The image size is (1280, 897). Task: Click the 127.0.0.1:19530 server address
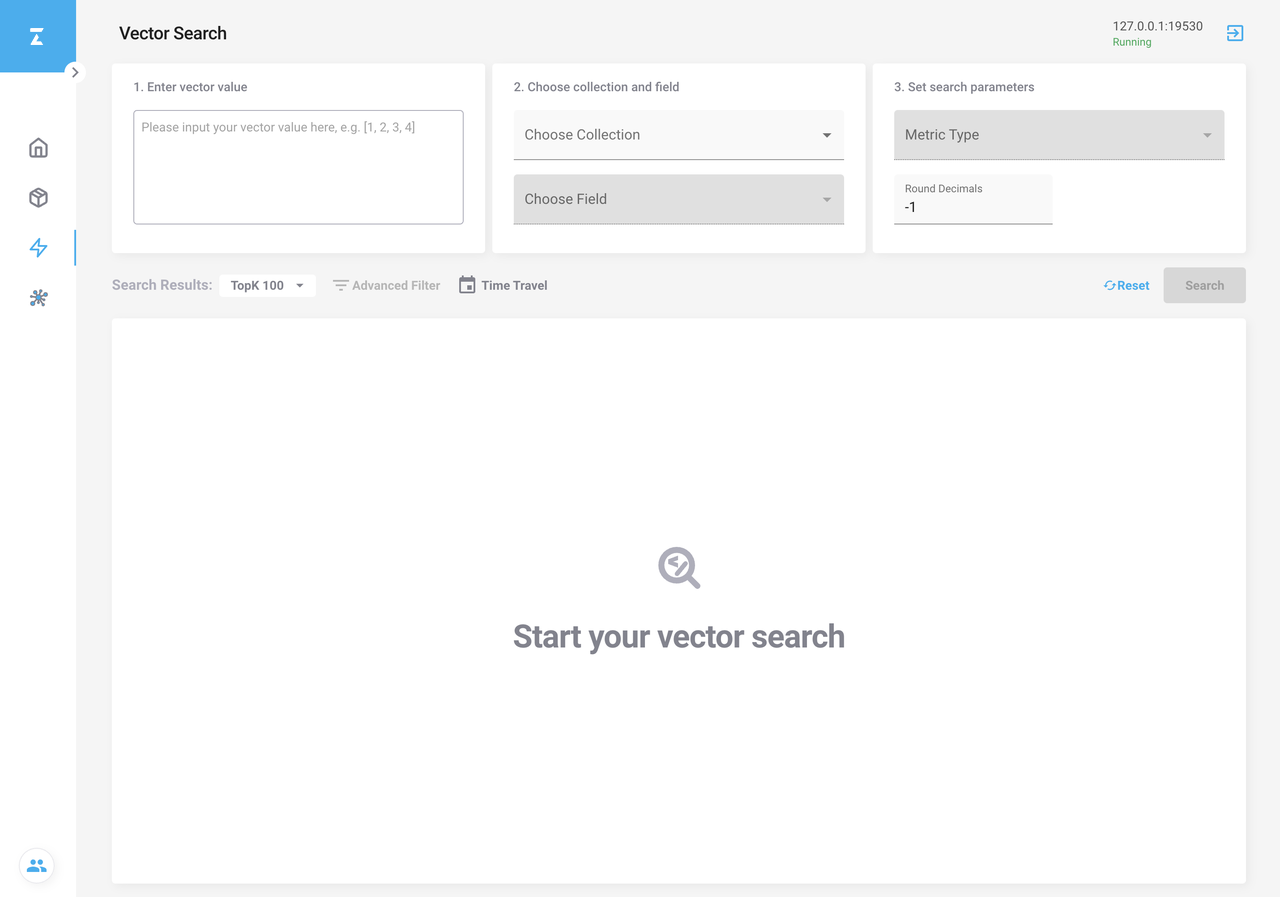(1157, 26)
